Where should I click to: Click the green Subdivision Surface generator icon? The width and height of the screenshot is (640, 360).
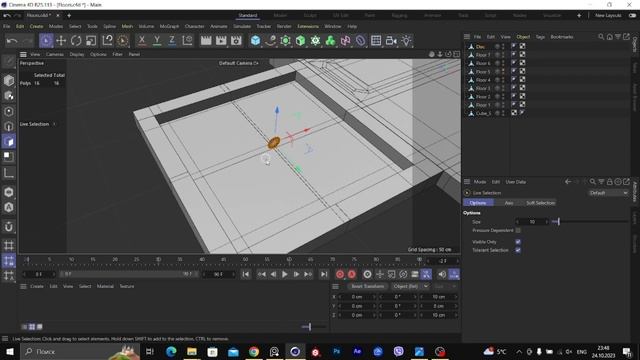pos(285,40)
